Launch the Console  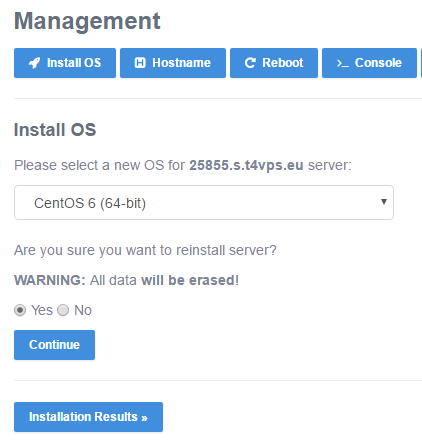pos(369,63)
